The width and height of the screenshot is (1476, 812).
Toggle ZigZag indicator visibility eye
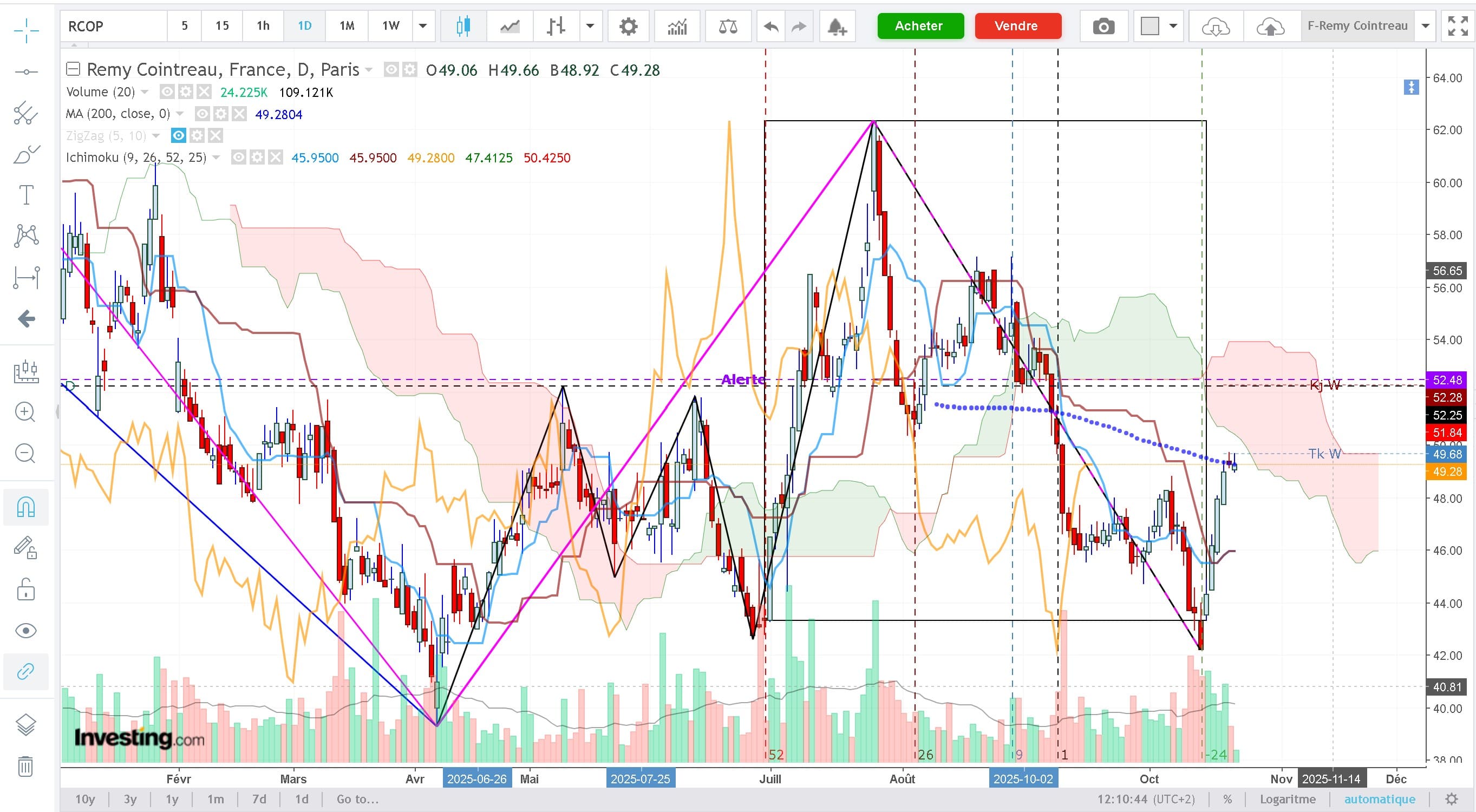pos(179,136)
